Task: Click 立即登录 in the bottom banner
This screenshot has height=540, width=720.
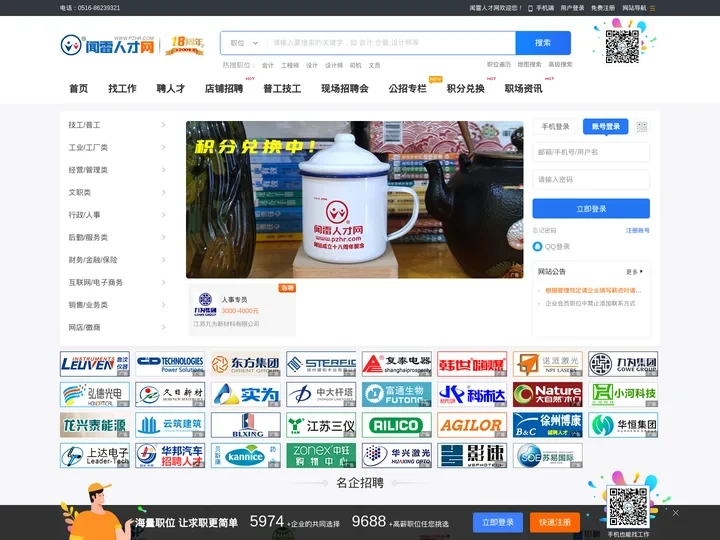Action: click(x=498, y=523)
